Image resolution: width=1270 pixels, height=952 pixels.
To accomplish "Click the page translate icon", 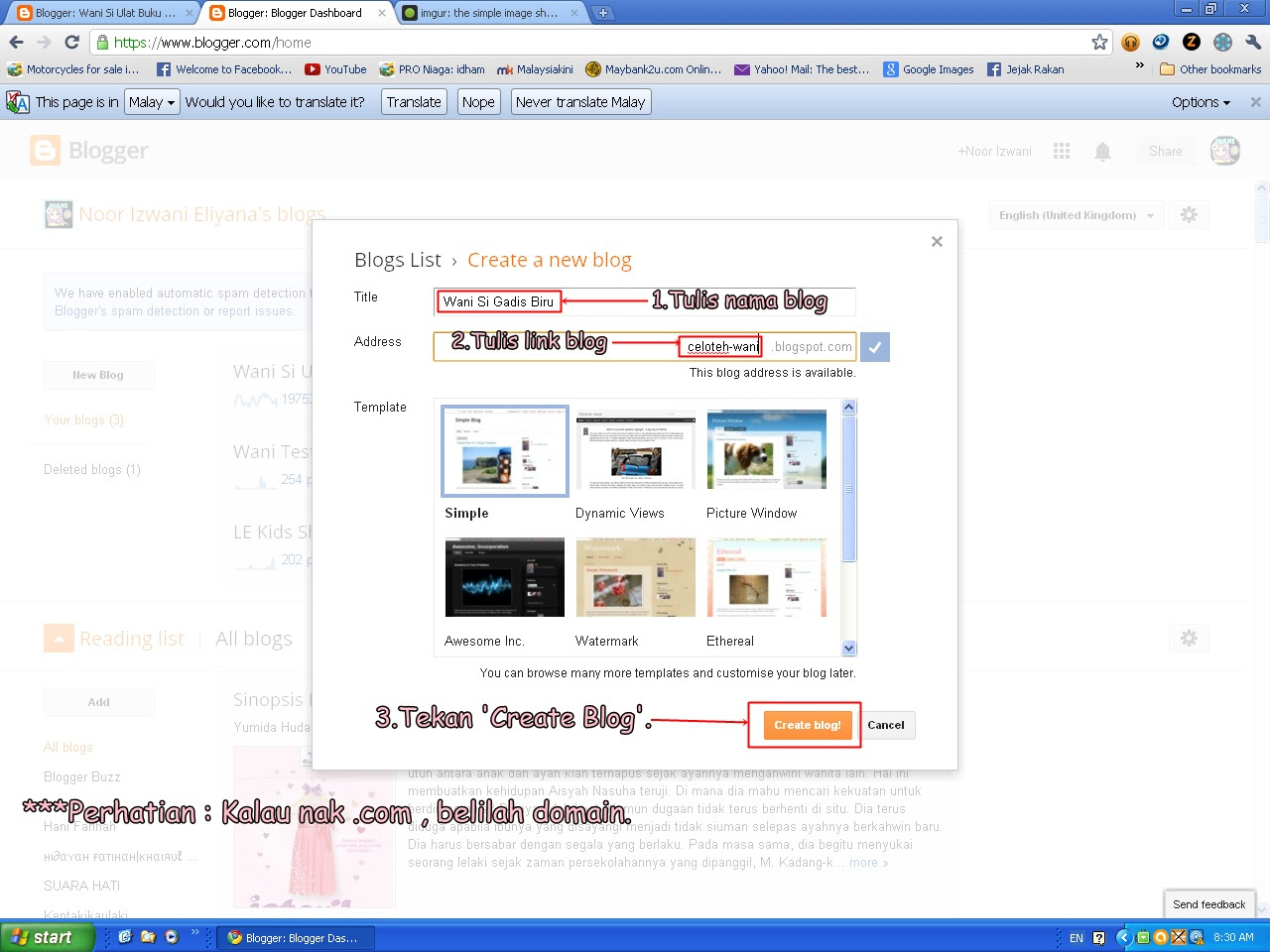I will coord(18,102).
